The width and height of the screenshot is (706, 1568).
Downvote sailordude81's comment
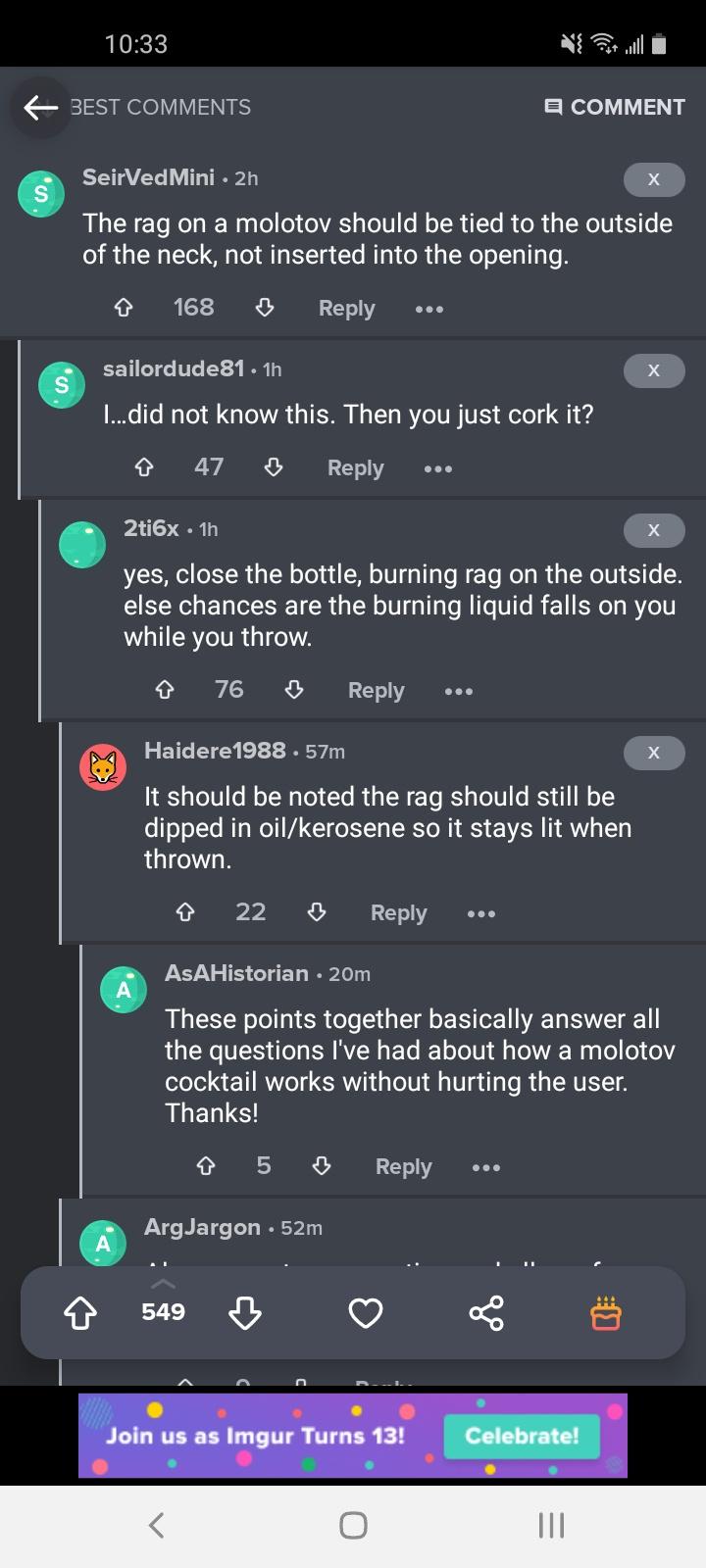(274, 467)
